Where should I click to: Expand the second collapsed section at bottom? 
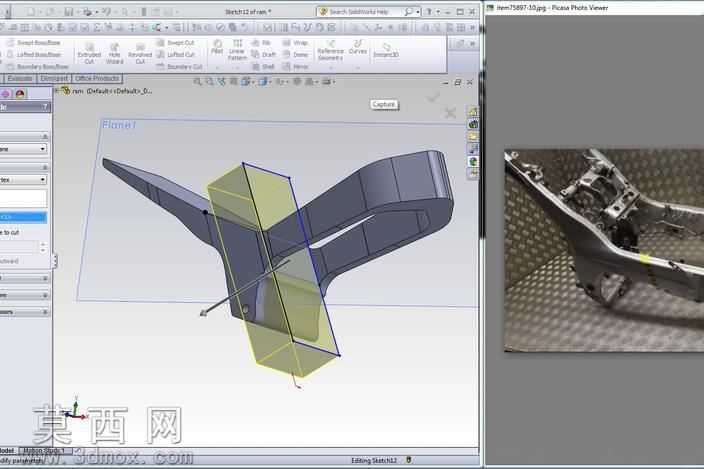45,295
